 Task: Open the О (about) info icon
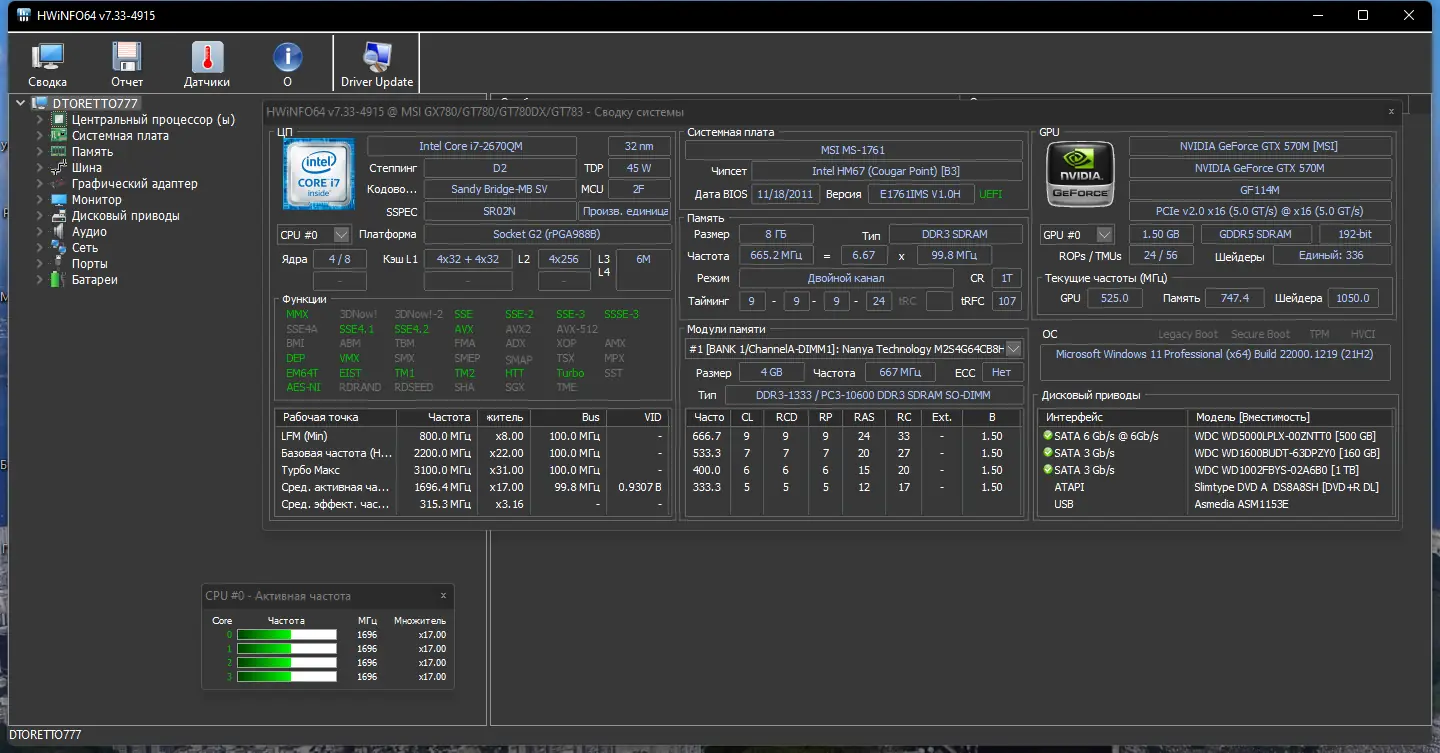point(287,64)
